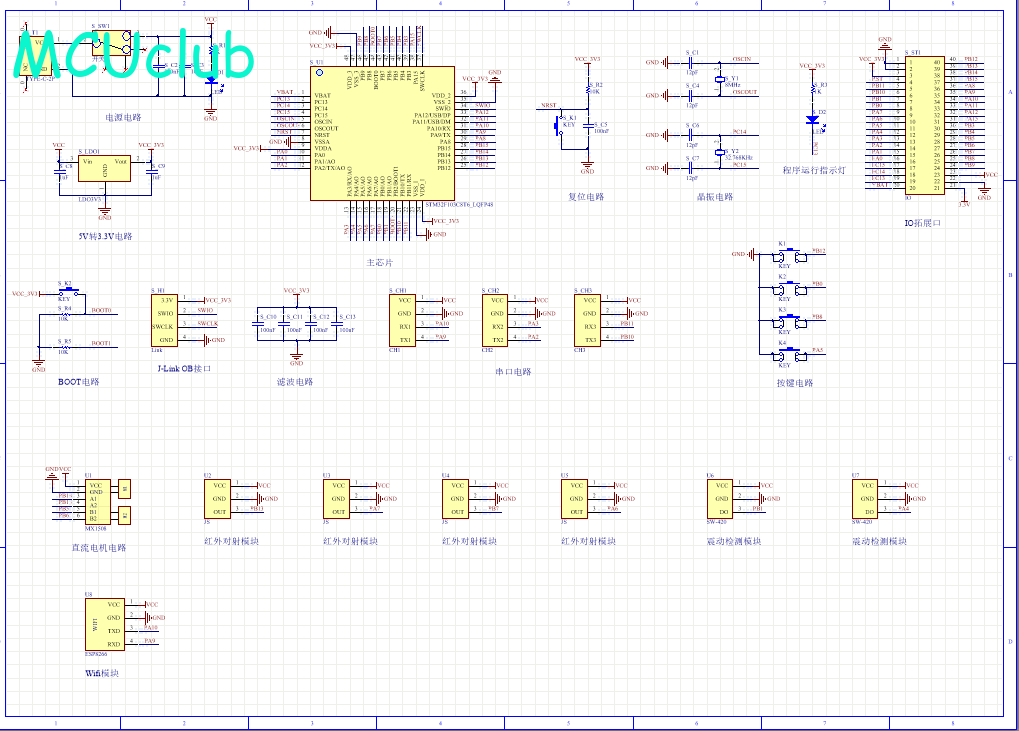Click the 'BOOT电路' label

pos(79,382)
